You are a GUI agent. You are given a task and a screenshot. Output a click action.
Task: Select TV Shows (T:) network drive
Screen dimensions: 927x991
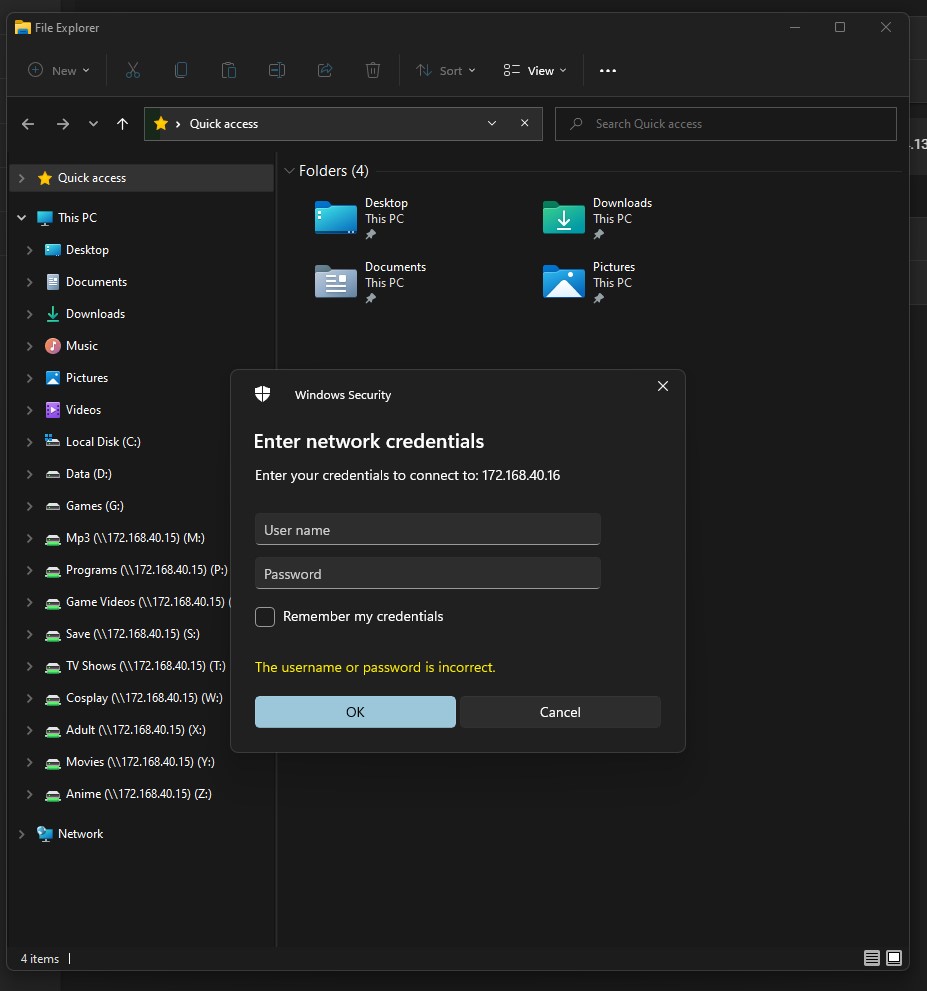pos(146,666)
